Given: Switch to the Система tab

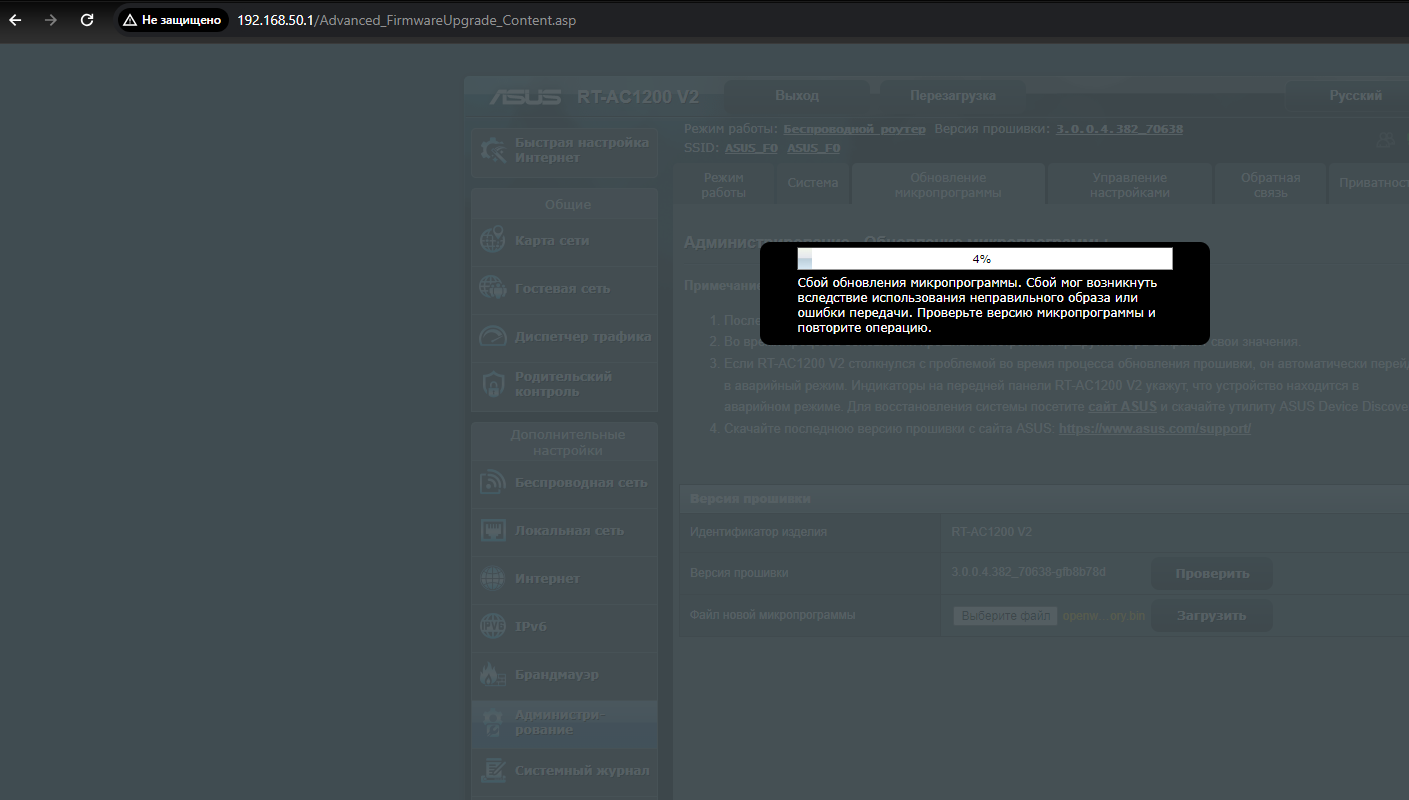Looking at the screenshot, I should coord(813,184).
